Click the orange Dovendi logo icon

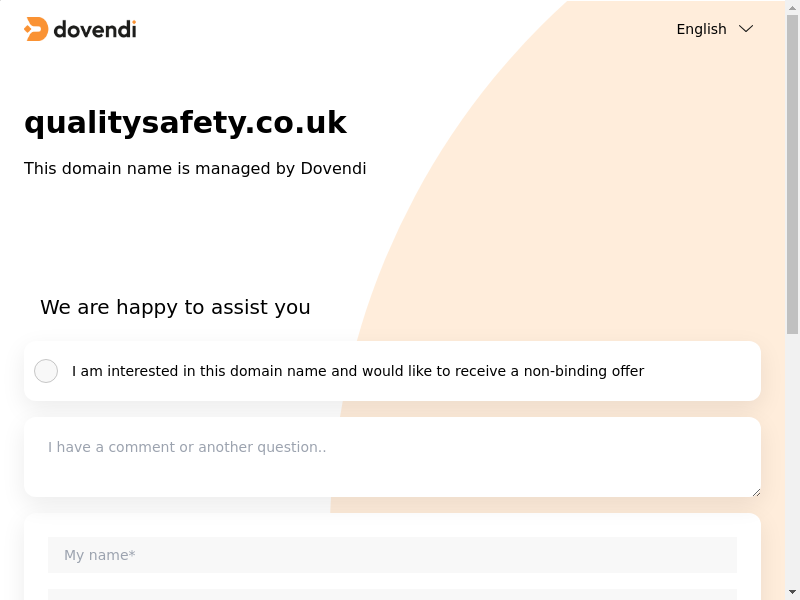pyautogui.click(x=36, y=29)
